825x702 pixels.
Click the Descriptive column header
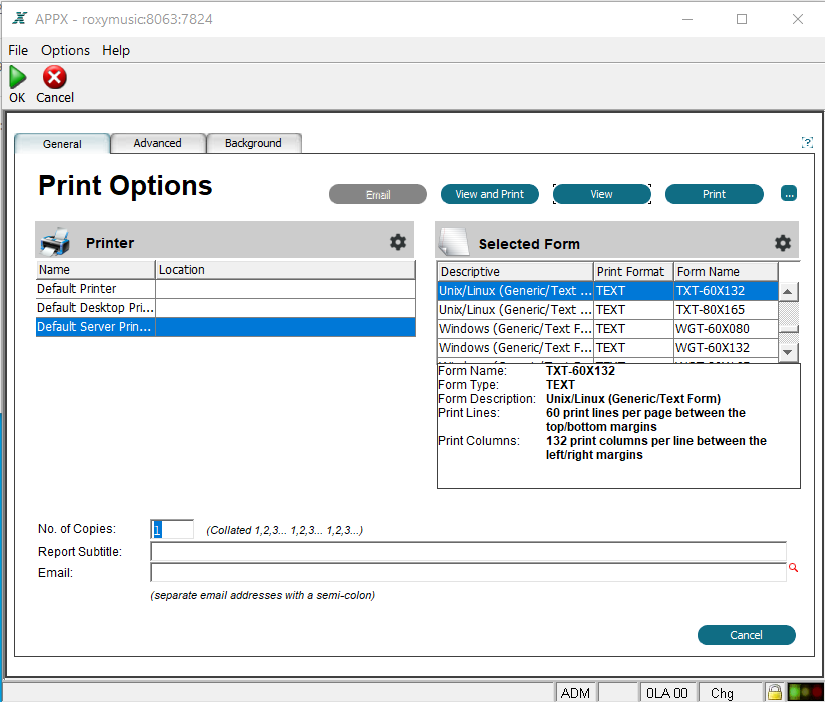click(515, 272)
